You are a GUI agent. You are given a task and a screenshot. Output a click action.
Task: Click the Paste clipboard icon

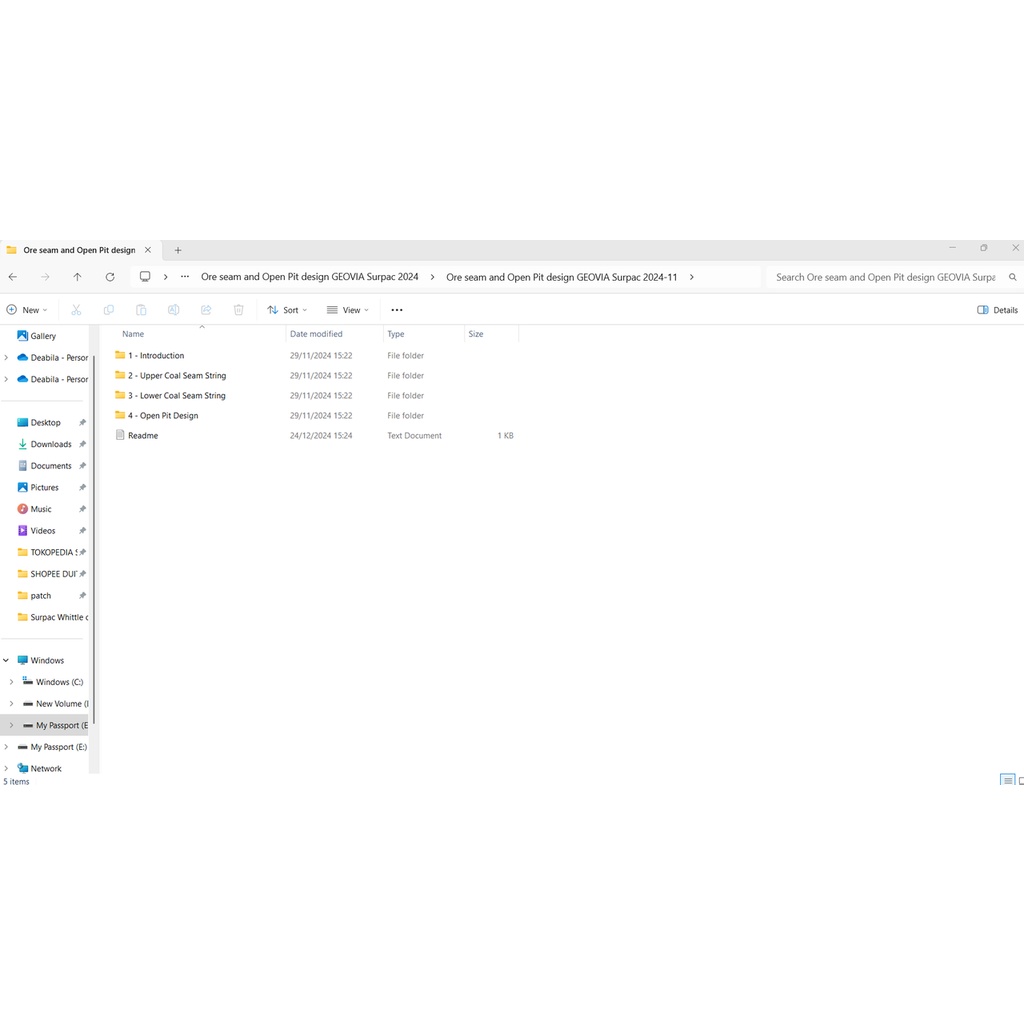141,310
